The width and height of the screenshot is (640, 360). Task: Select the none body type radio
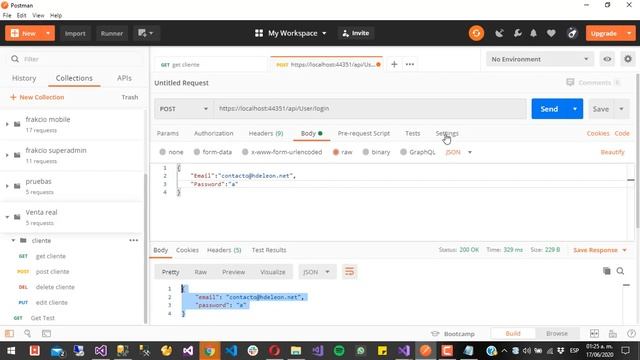[162, 152]
